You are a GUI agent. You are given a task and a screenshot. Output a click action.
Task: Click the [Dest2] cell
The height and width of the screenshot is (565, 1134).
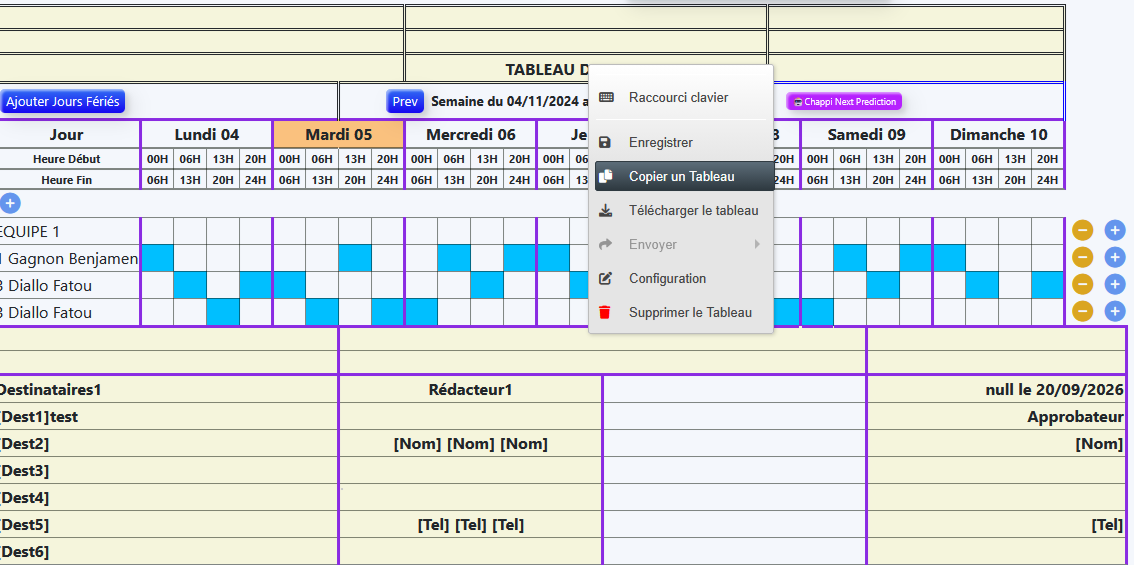[169, 443]
